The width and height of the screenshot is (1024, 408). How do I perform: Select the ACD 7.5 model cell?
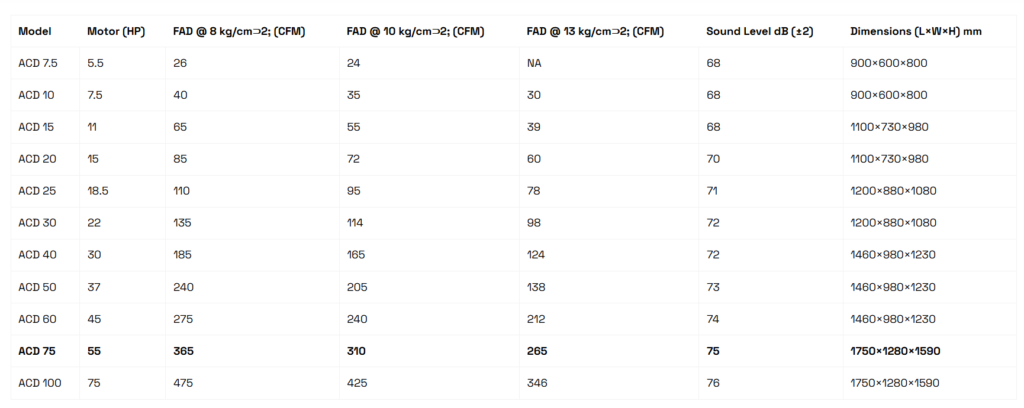pyautogui.click(x=38, y=63)
